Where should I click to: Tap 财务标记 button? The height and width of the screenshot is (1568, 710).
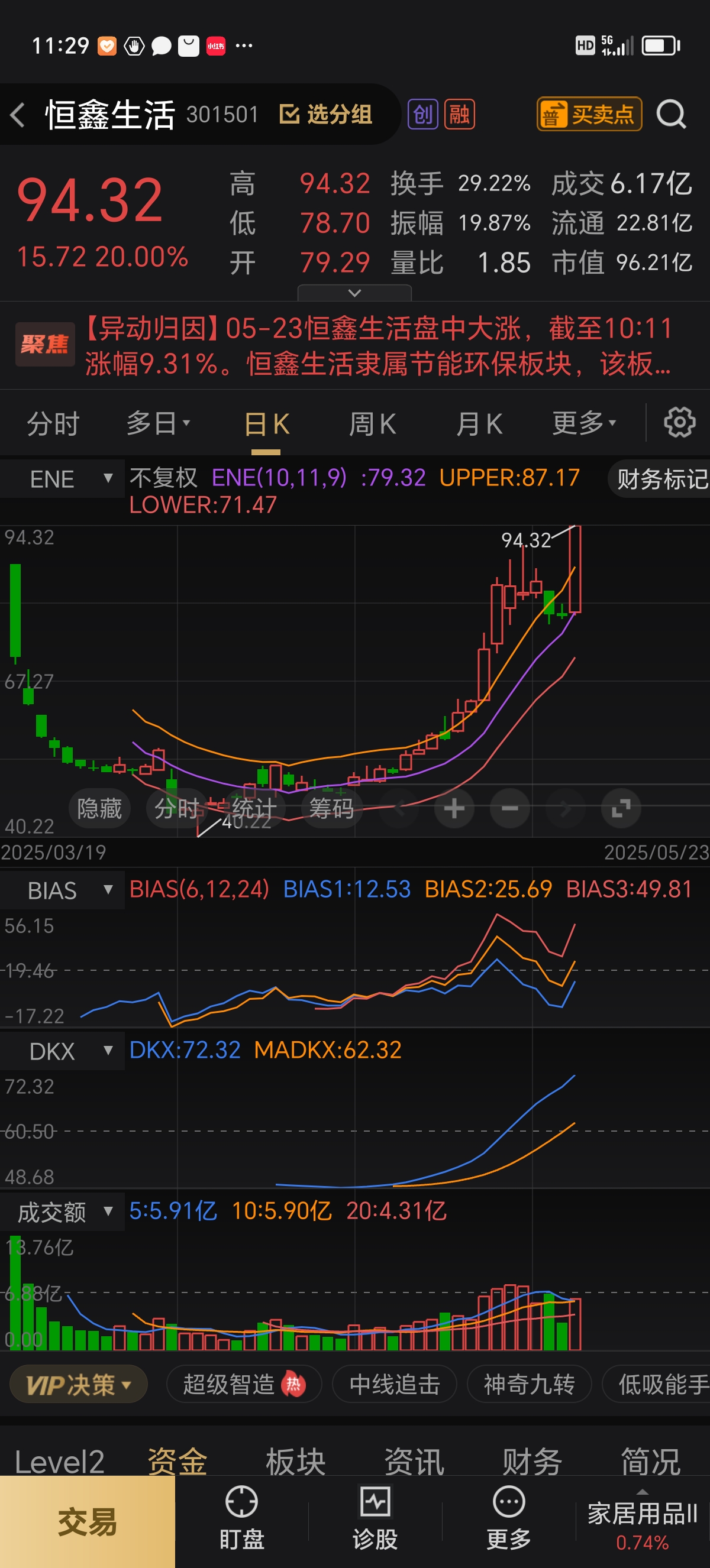pyautogui.click(x=660, y=479)
